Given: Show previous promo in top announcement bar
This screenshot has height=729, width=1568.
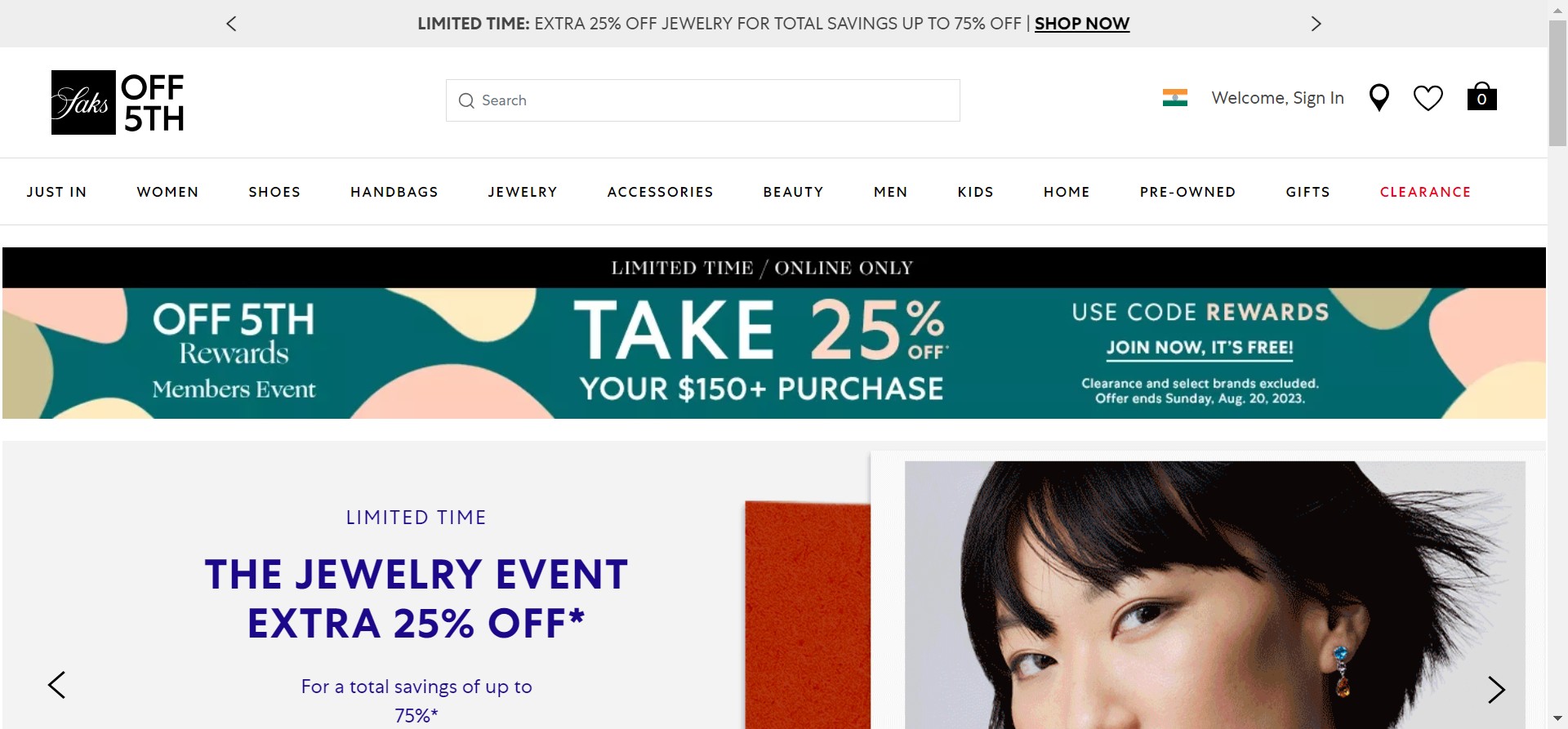Looking at the screenshot, I should point(231,24).
